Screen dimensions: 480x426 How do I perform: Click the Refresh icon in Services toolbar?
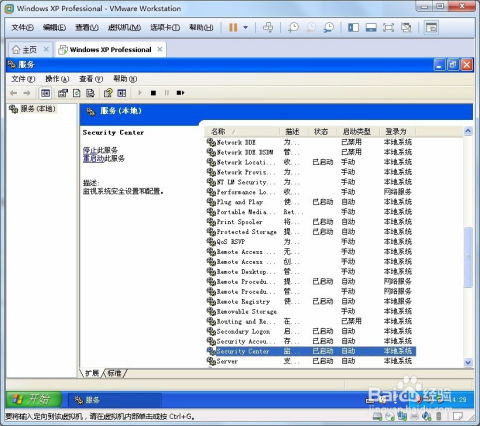click(x=77, y=93)
